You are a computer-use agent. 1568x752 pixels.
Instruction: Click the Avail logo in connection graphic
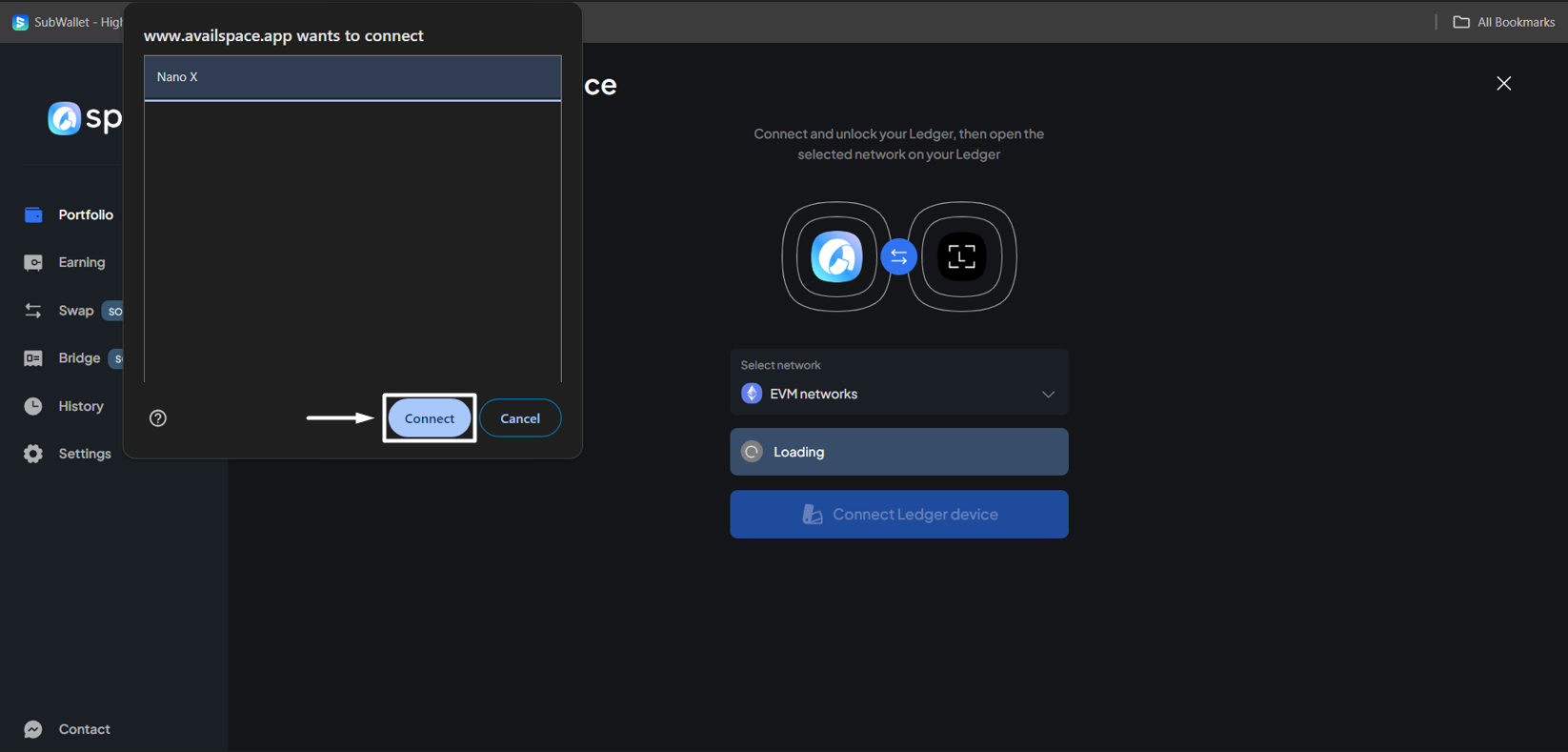click(836, 256)
